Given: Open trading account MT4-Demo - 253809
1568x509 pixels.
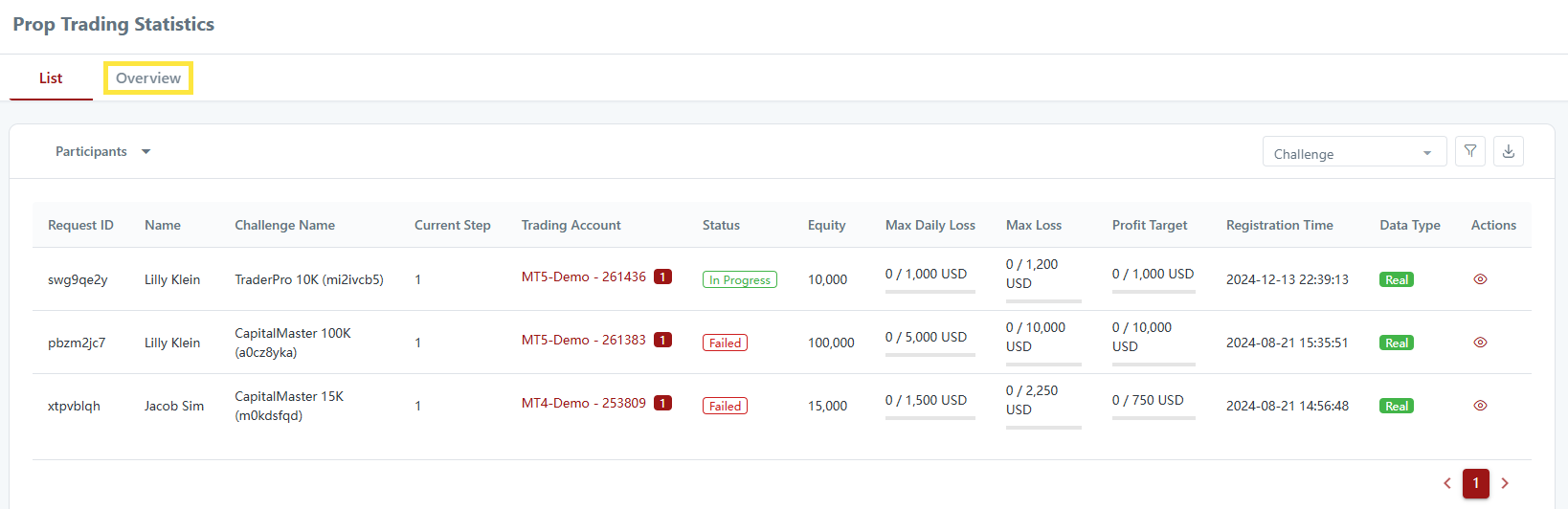Looking at the screenshot, I should pyautogui.click(x=584, y=403).
